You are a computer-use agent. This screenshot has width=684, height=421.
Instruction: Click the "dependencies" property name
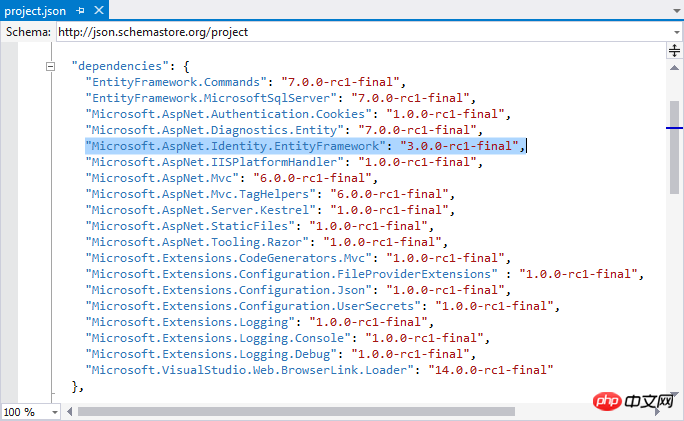coord(120,66)
